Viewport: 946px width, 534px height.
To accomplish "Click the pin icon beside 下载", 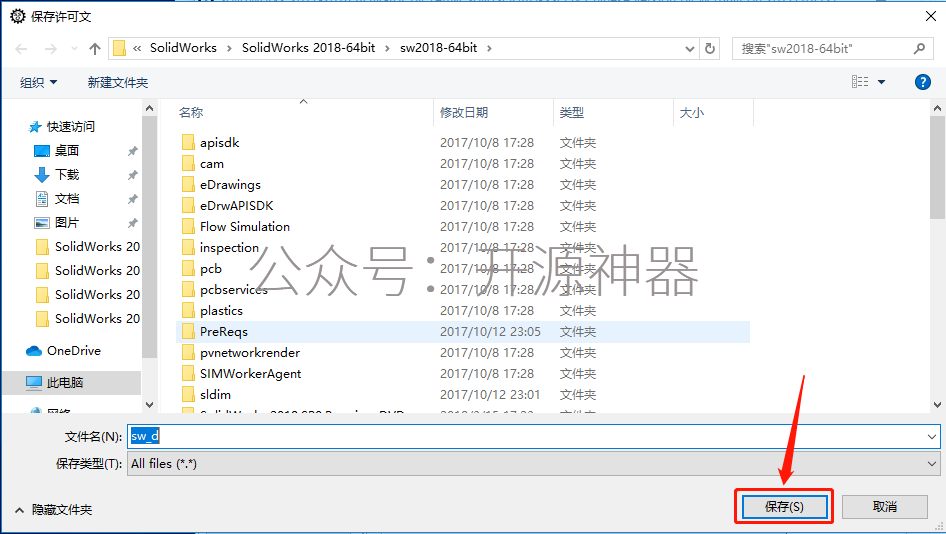I will tap(132, 175).
